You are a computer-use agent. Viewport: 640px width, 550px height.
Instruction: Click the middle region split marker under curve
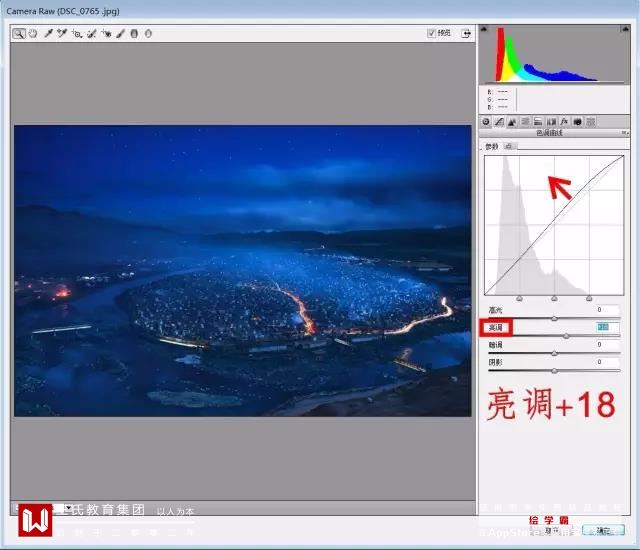[x=554, y=299]
